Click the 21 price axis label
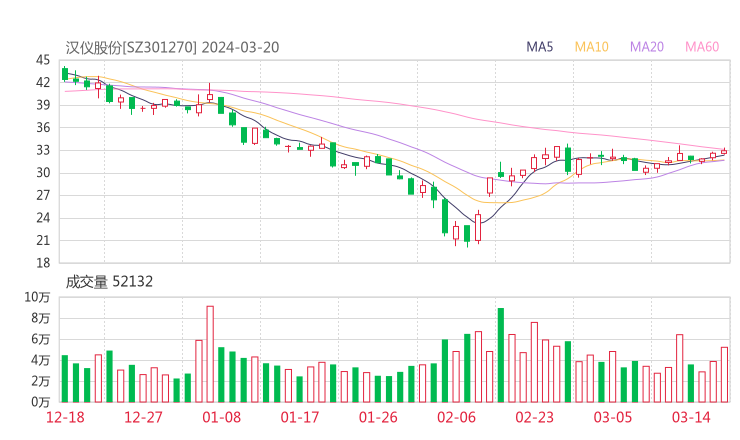Viewport: 740px width, 440px height. click(43, 240)
